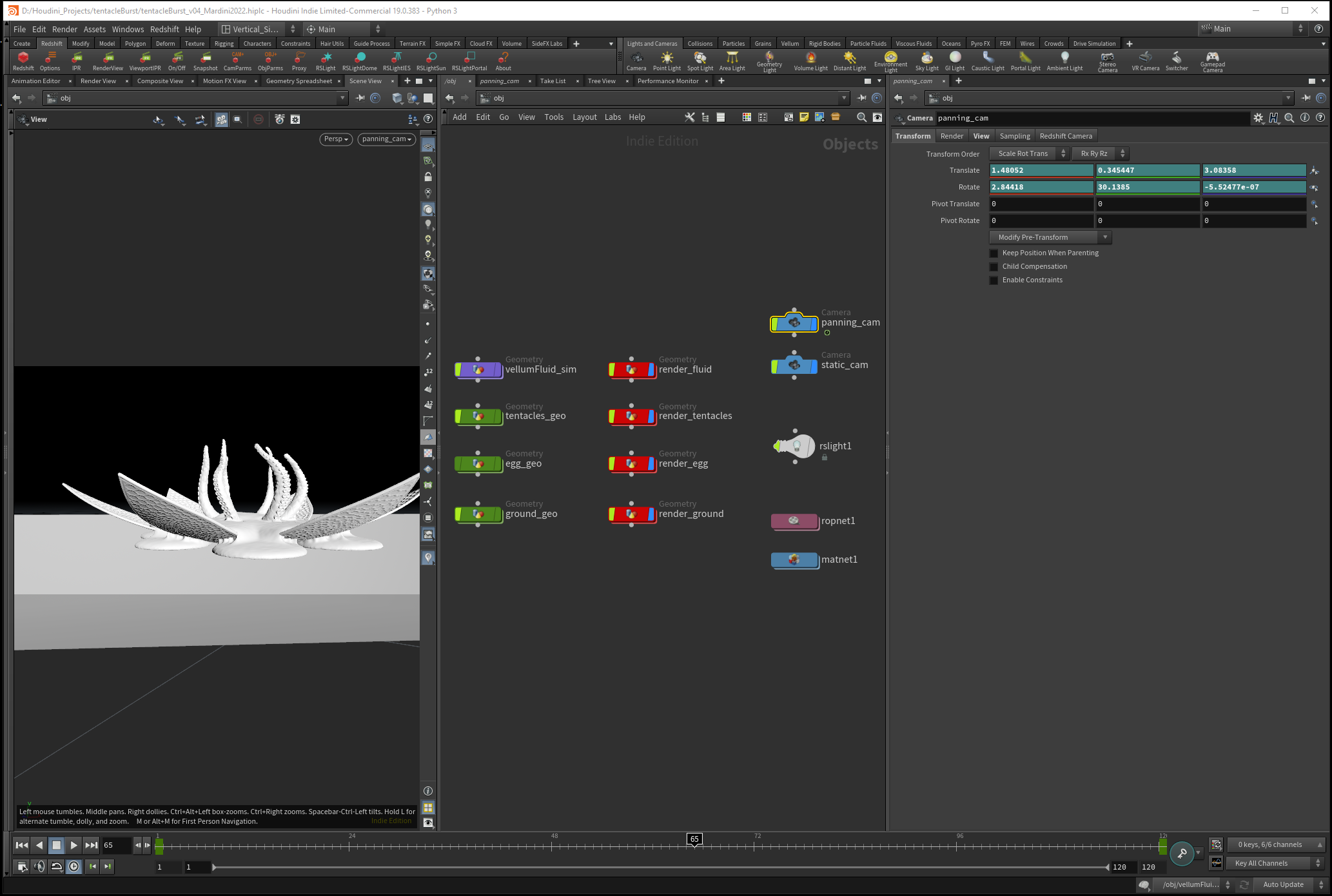Click the frame 65 timeline marker
Screen dimensions: 1332x896
[x=694, y=839]
